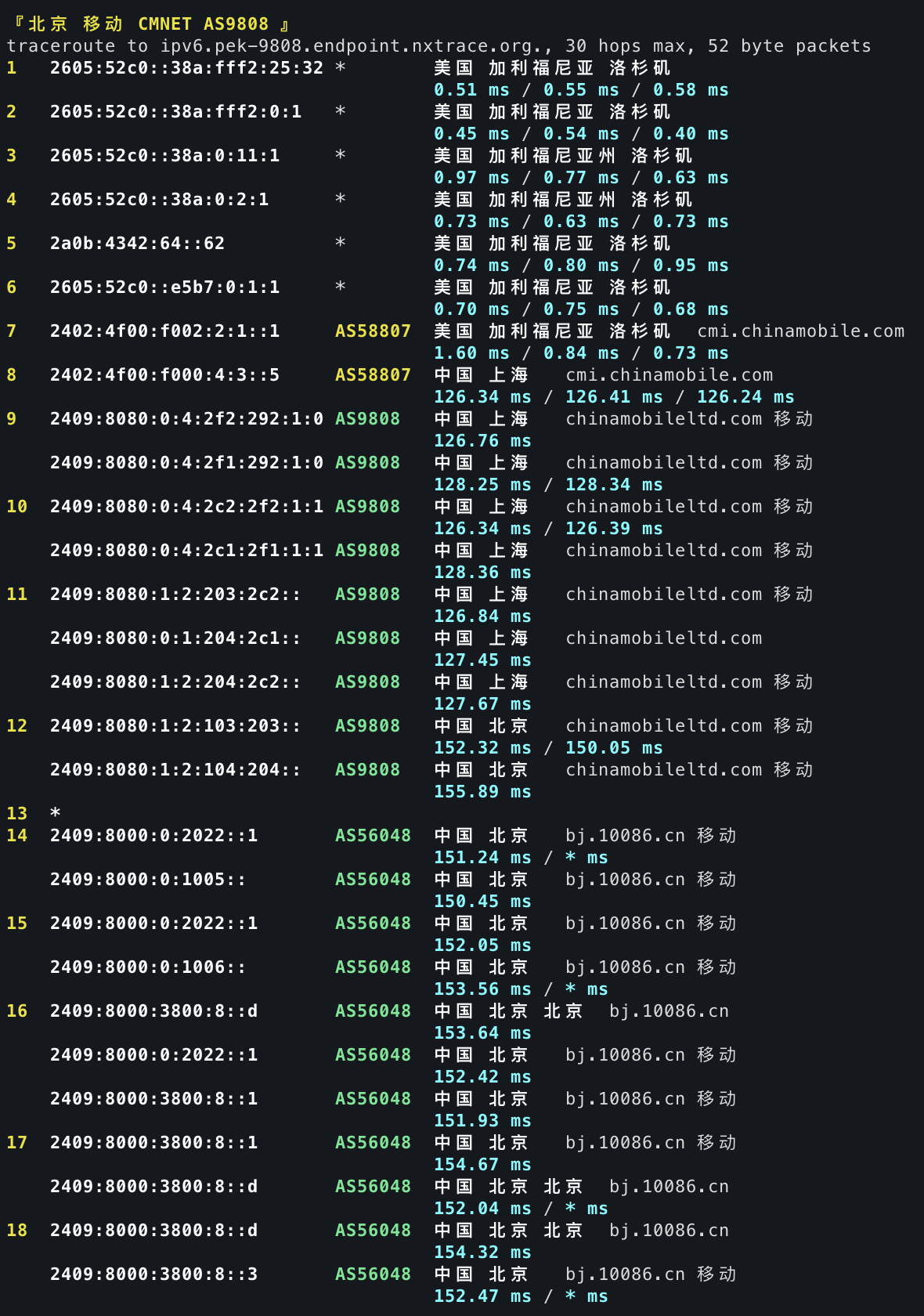Image resolution: width=924 pixels, height=1316 pixels.
Task: Click address 2409:8080:0:4:2f2:292:1:0
Action: click(186, 419)
